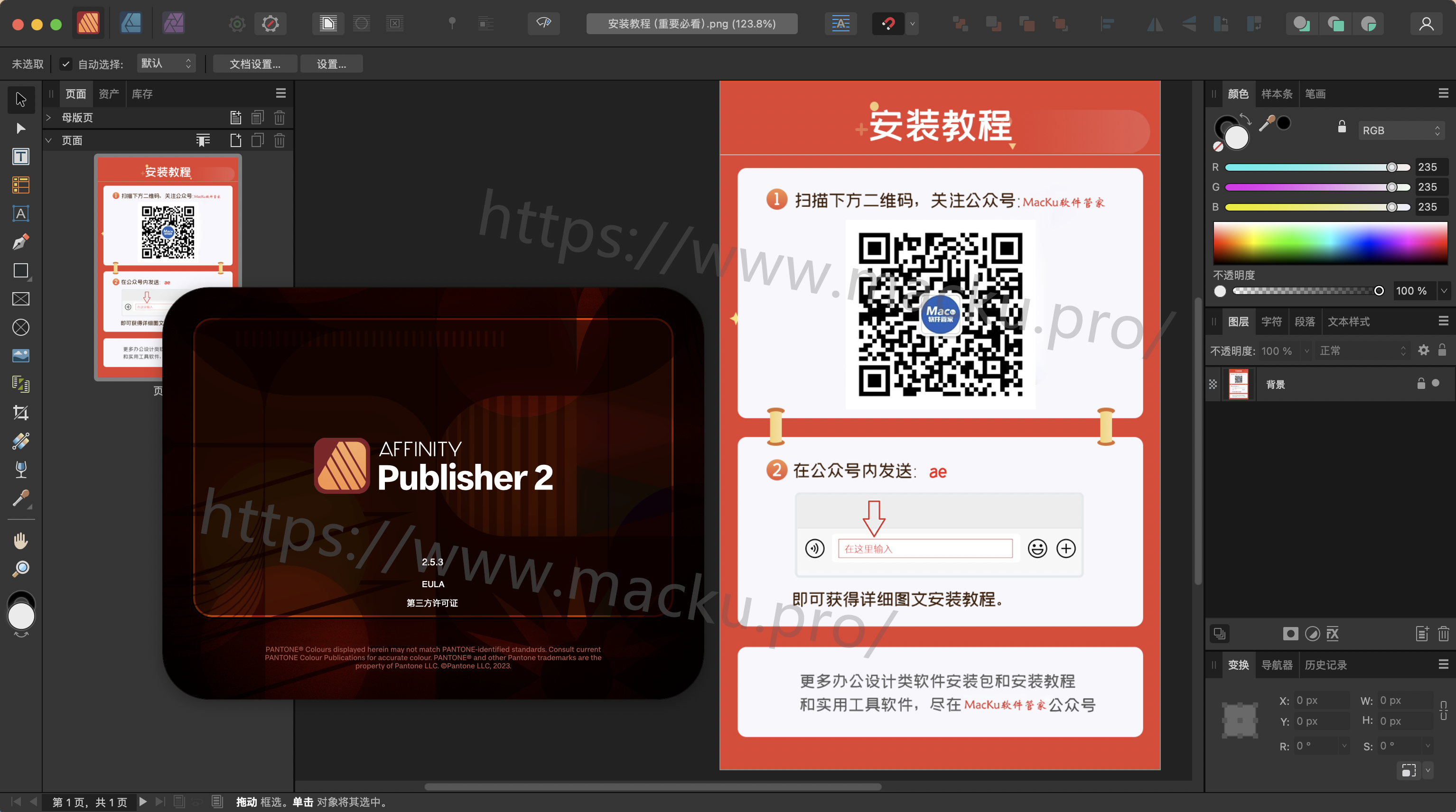The width and height of the screenshot is (1456, 812).
Task: Select the Node tool
Action: pos(21,128)
